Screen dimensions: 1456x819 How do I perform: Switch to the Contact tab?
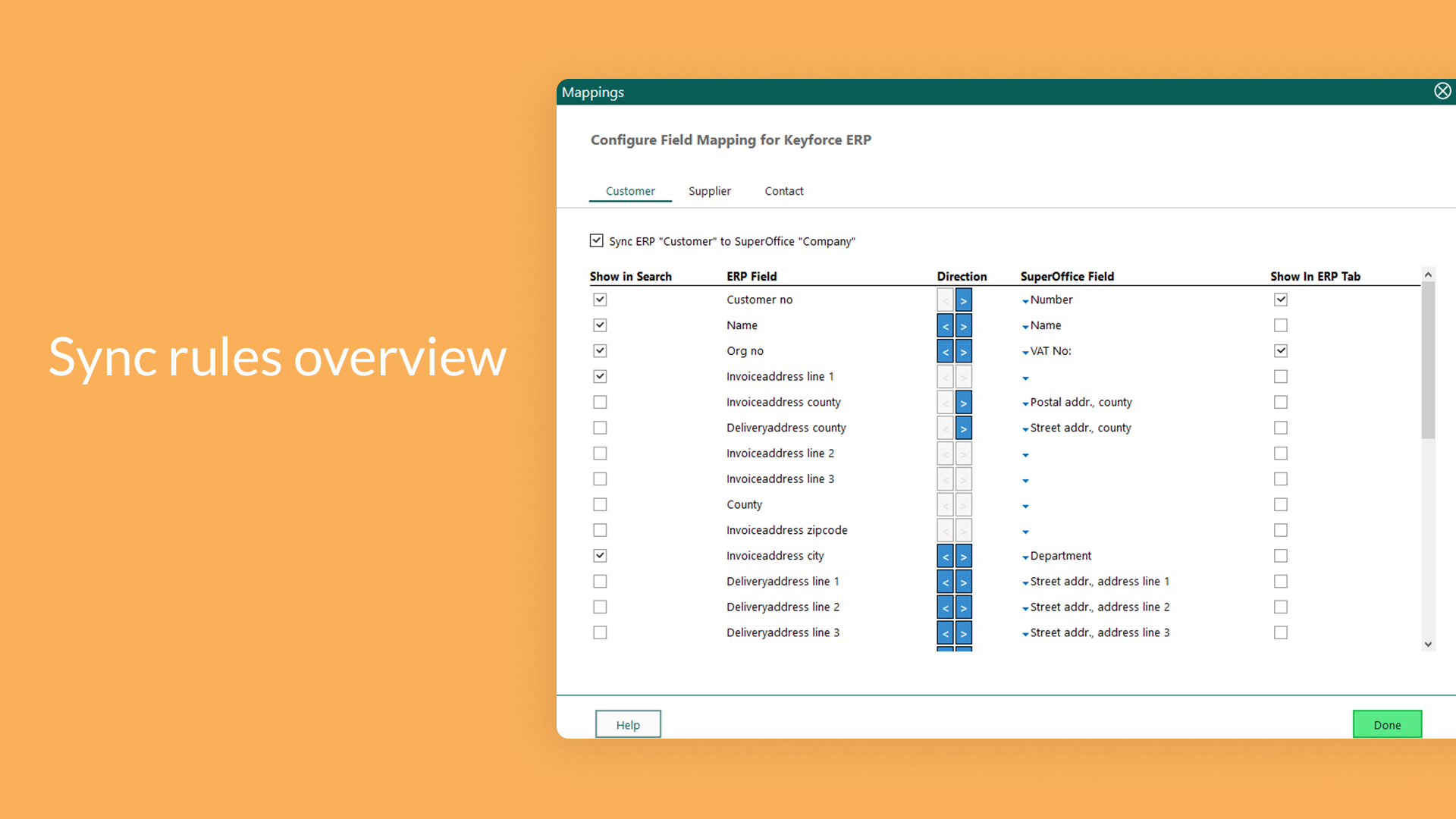click(783, 190)
